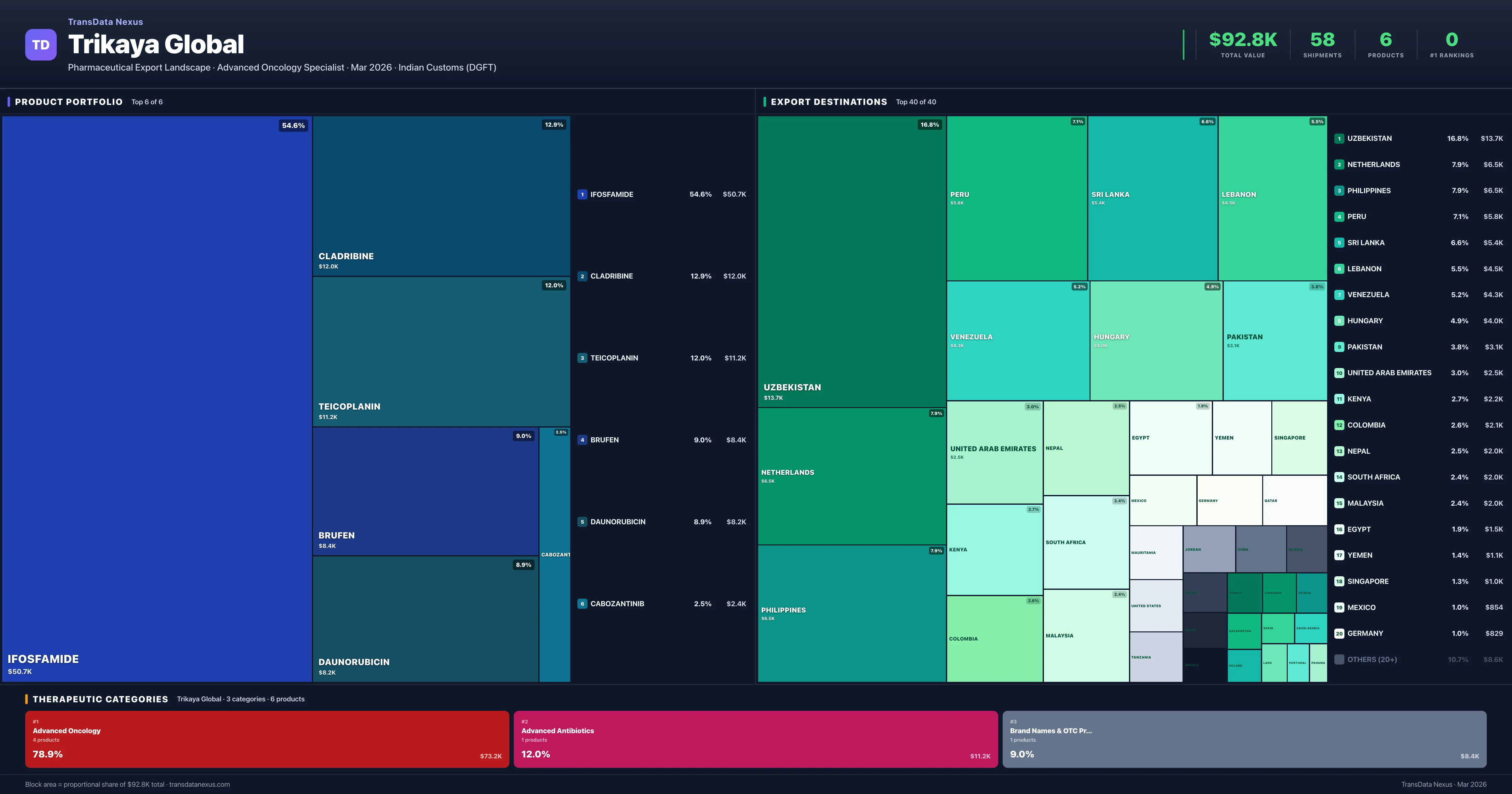
Task: Click rank badge 10 beside UNITED ARAB EMIRATES
Action: point(1340,372)
